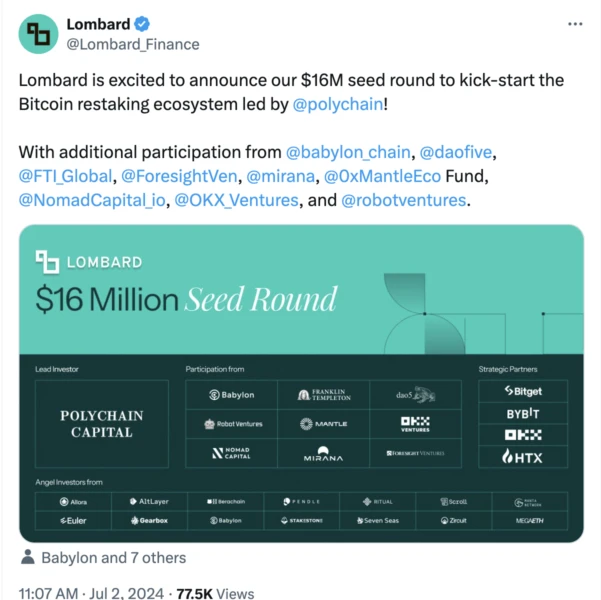The width and height of the screenshot is (601, 600).
Task: Click the @mirana mention
Action: (282, 176)
